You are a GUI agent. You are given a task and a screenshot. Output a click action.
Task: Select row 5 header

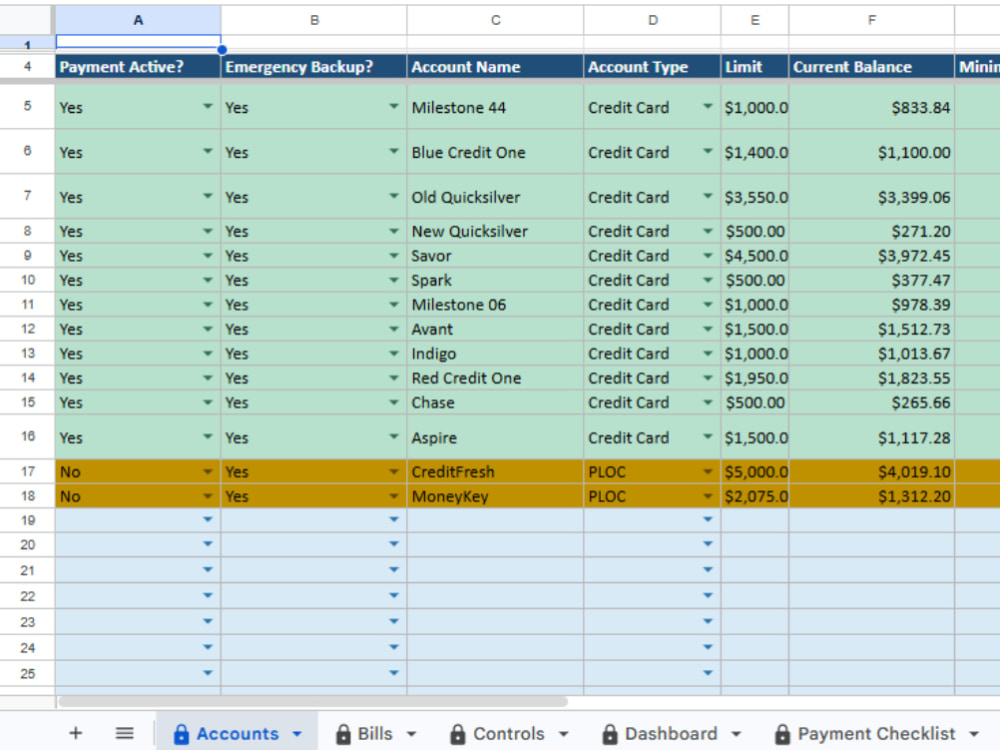click(x=27, y=106)
